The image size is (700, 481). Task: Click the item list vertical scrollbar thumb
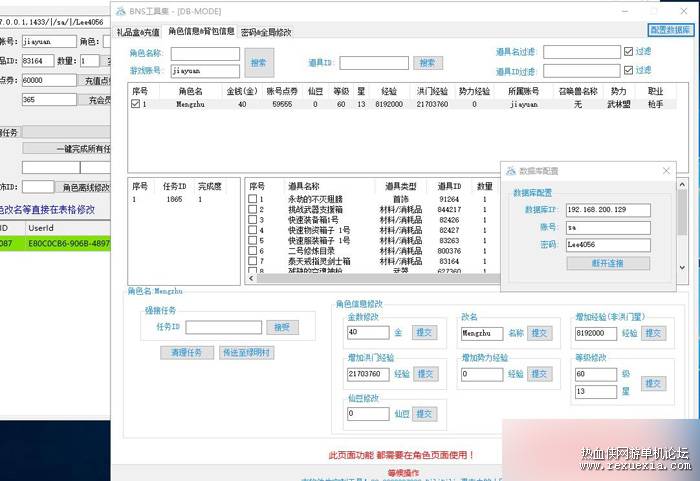pyautogui.click(x=682, y=212)
